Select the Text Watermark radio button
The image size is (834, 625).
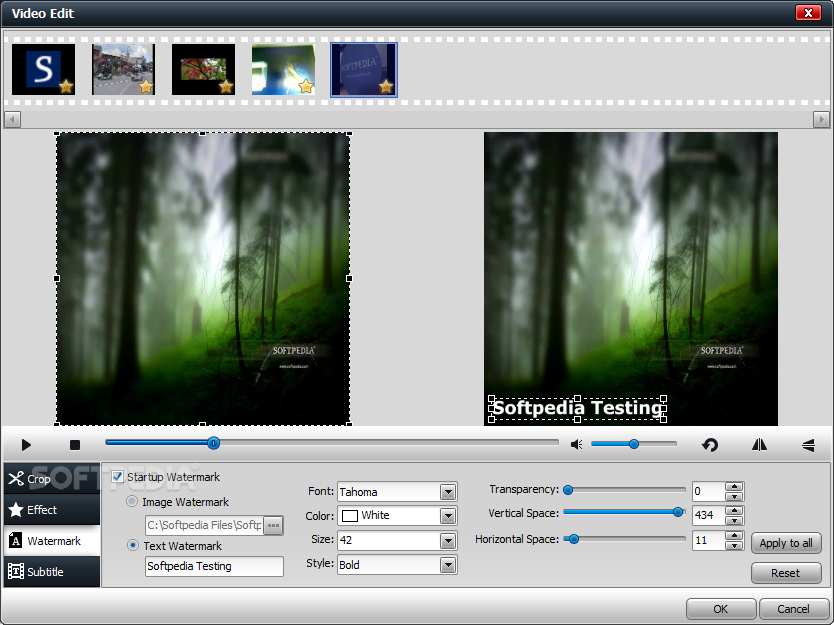[133, 545]
